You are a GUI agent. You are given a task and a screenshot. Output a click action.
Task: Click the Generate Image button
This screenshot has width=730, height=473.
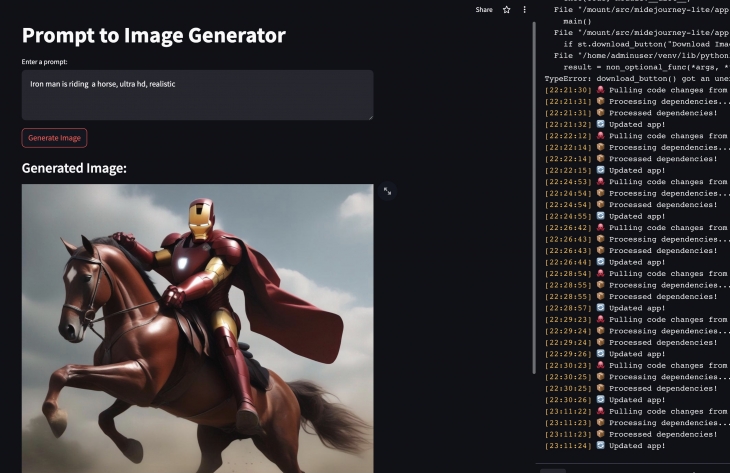tap(54, 138)
